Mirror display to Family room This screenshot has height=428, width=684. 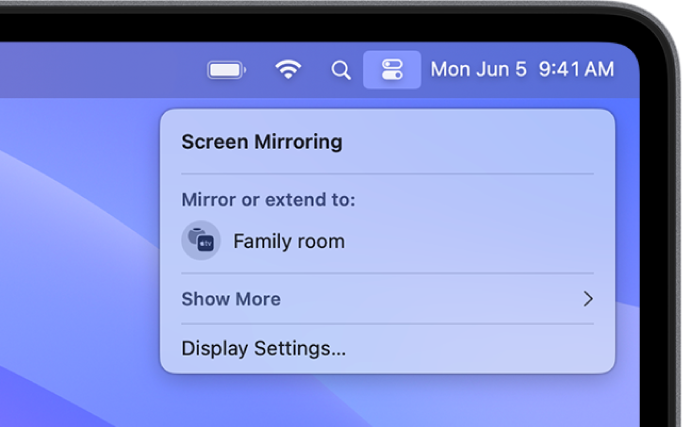(289, 241)
